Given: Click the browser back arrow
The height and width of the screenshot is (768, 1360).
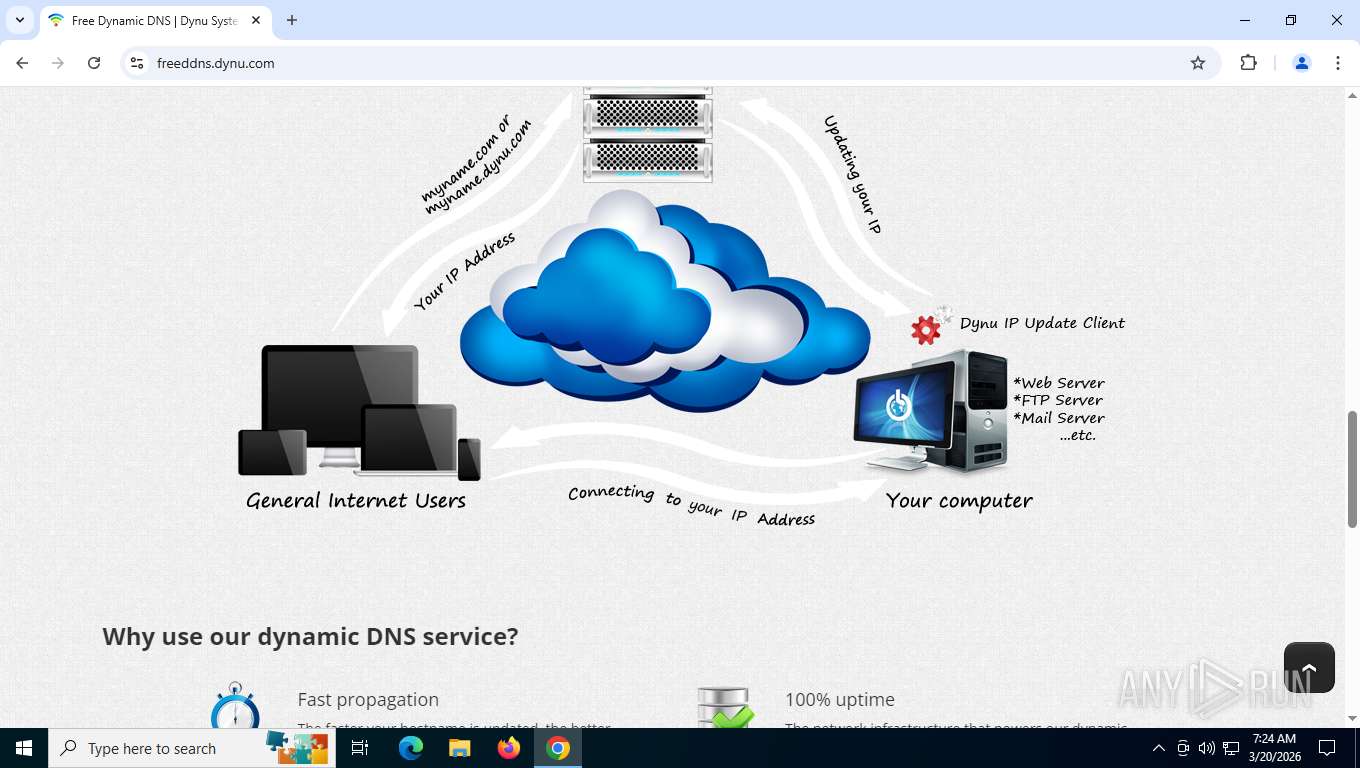Looking at the screenshot, I should [x=22, y=63].
